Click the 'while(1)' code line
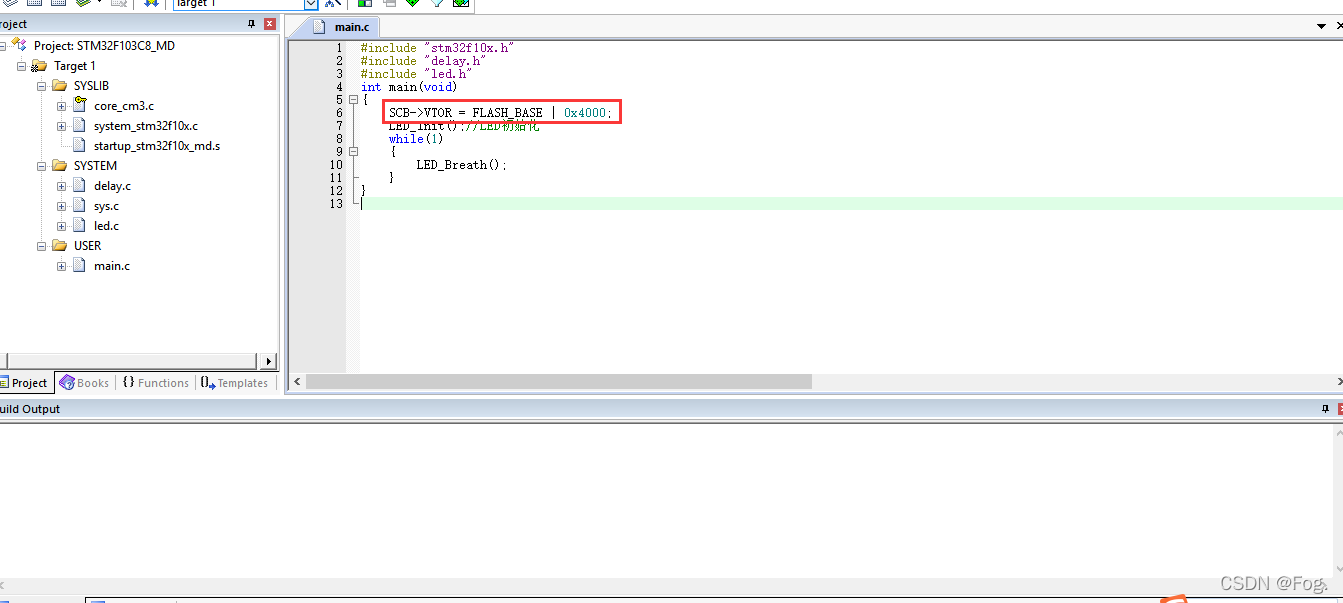The height and width of the screenshot is (603, 1343). point(416,139)
